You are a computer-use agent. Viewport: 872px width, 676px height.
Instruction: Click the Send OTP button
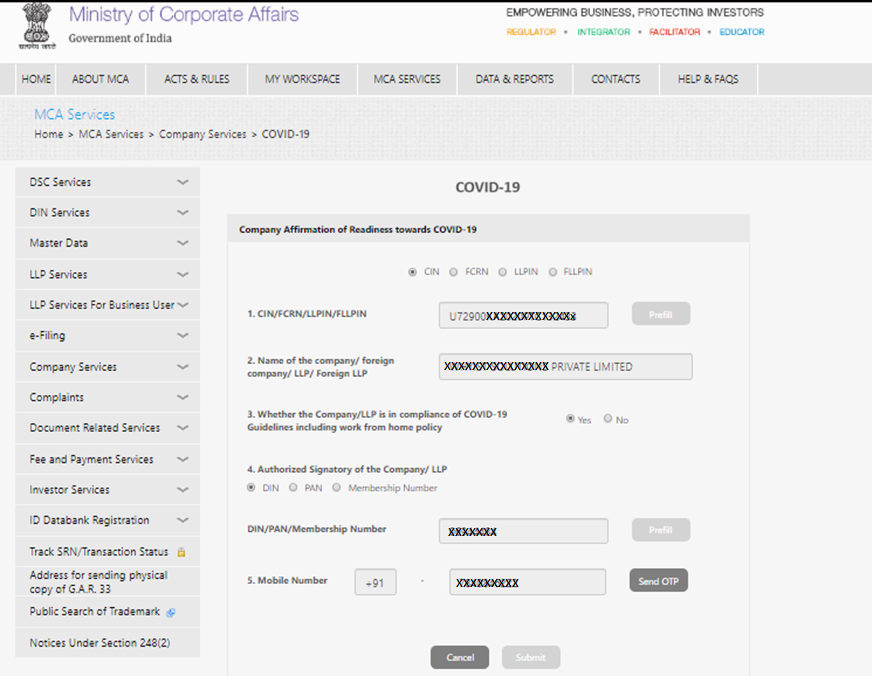(658, 581)
